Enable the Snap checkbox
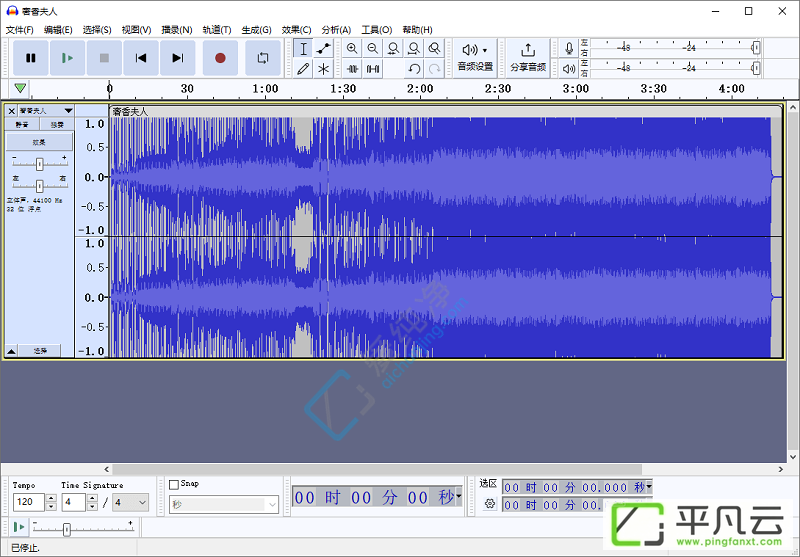The height and width of the screenshot is (557, 800). tap(174, 485)
